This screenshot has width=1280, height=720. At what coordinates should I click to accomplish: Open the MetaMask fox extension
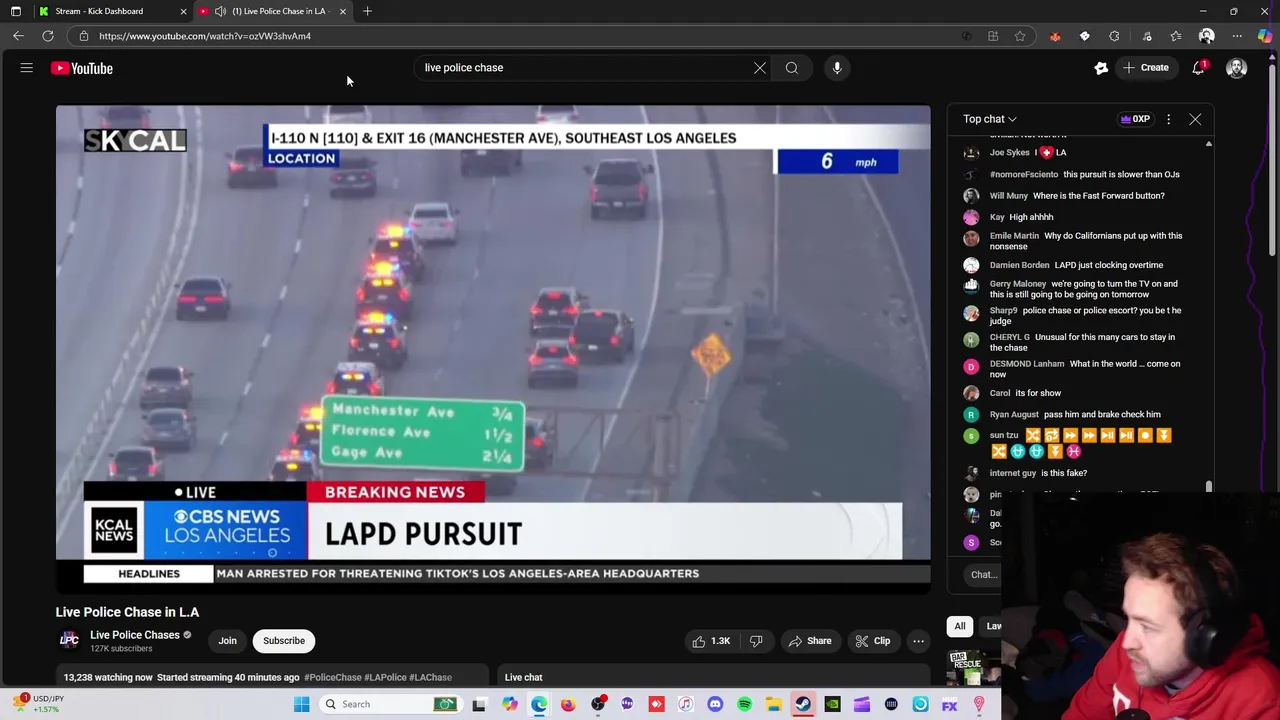(1055, 36)
